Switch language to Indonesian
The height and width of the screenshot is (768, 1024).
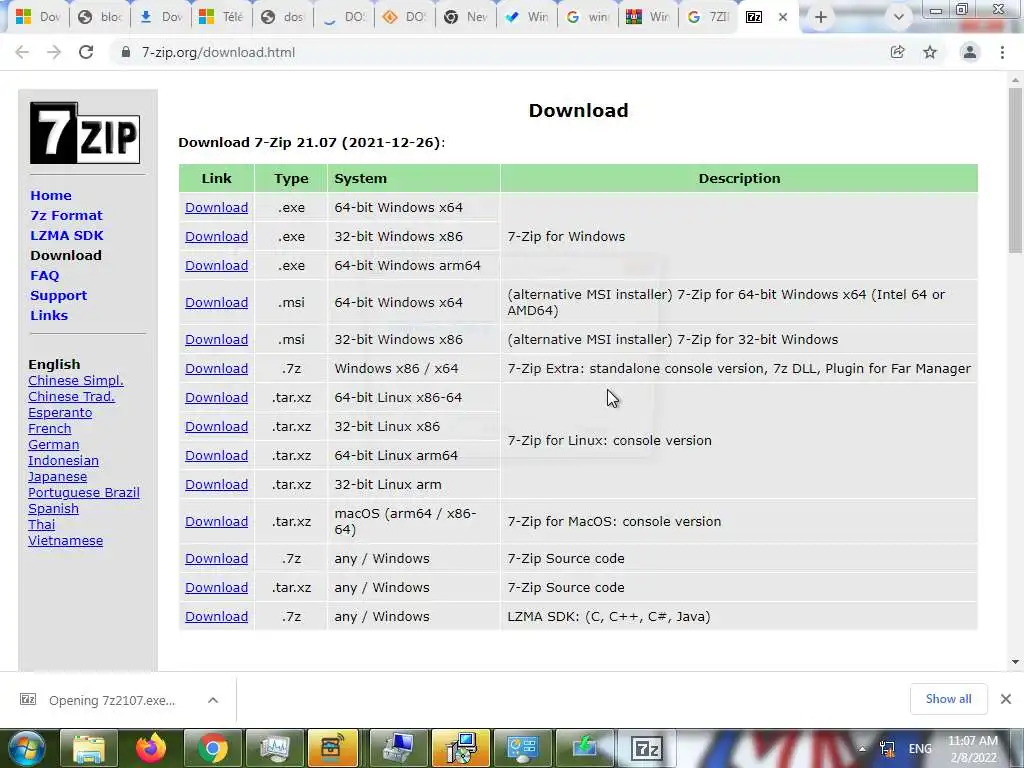[x=63, y=460]
